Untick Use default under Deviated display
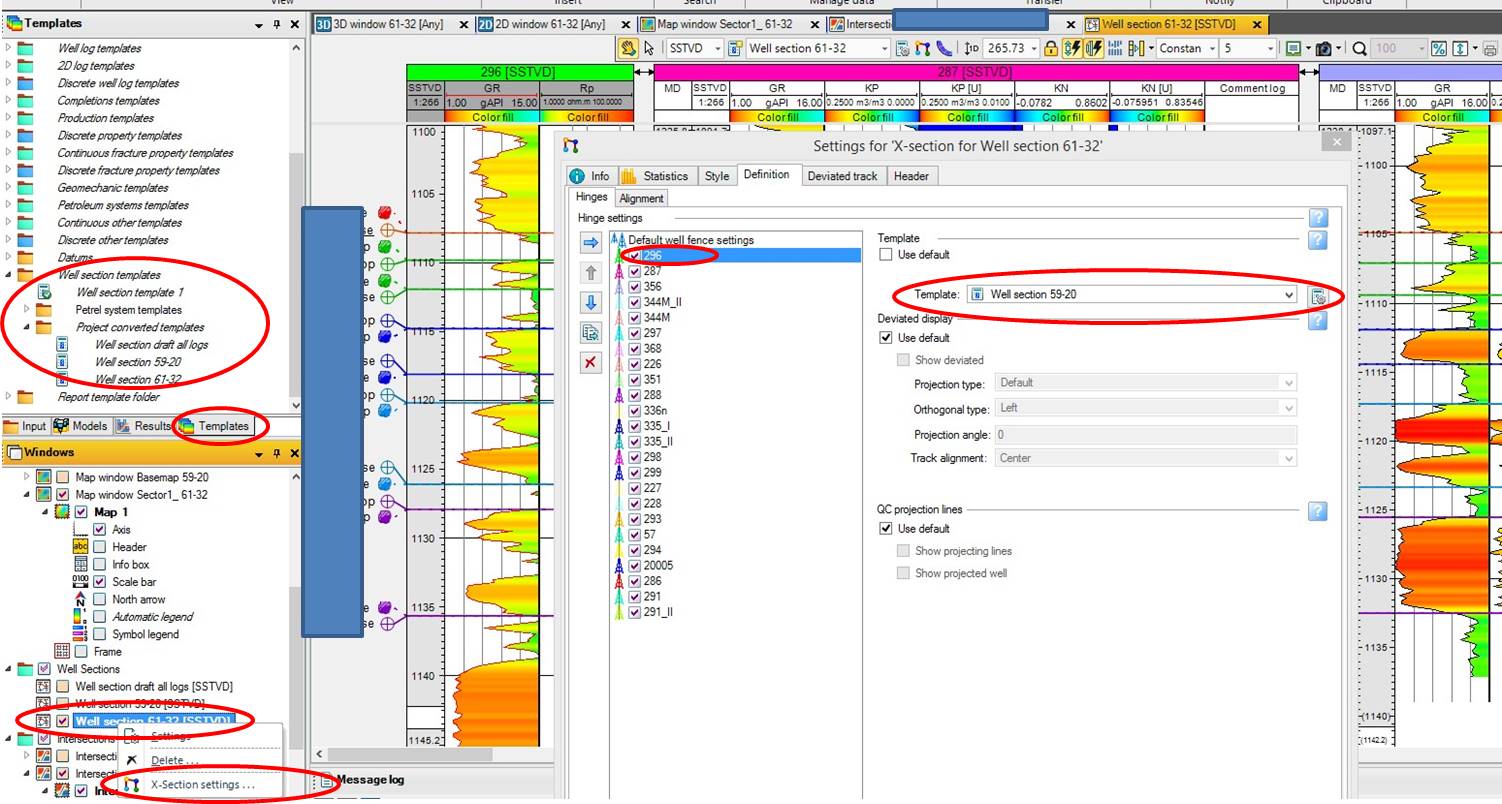 tap(885, 338)
